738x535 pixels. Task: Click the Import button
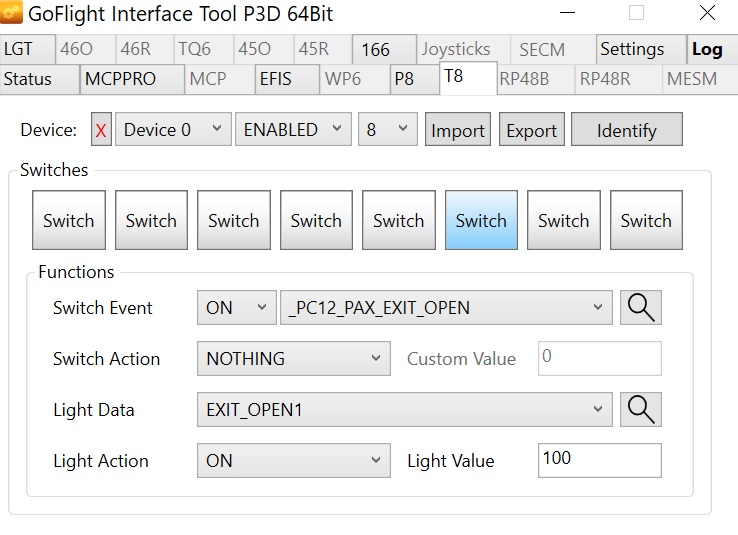point(458,130)
